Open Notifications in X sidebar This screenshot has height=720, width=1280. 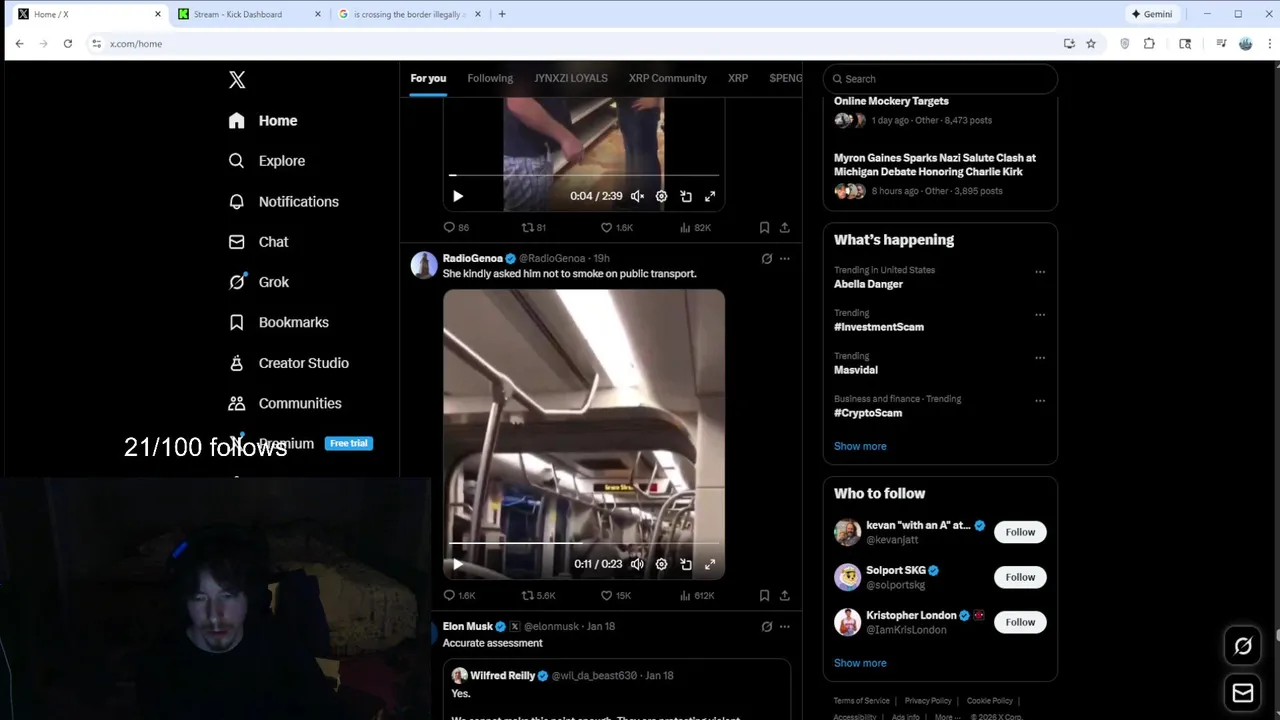pyautogui.click(x=283, y=201)
